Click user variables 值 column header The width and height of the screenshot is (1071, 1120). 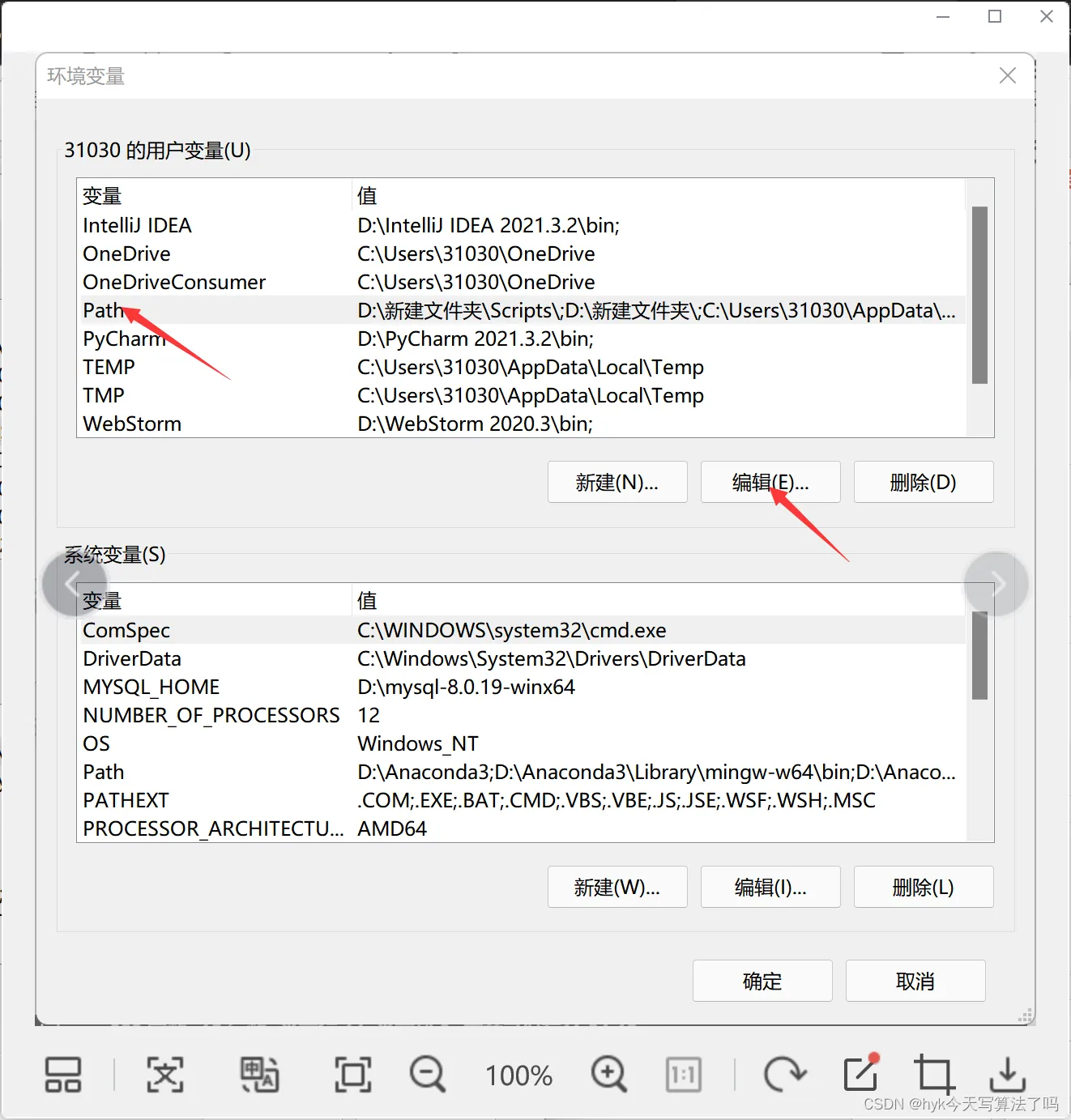click(659, 195)
